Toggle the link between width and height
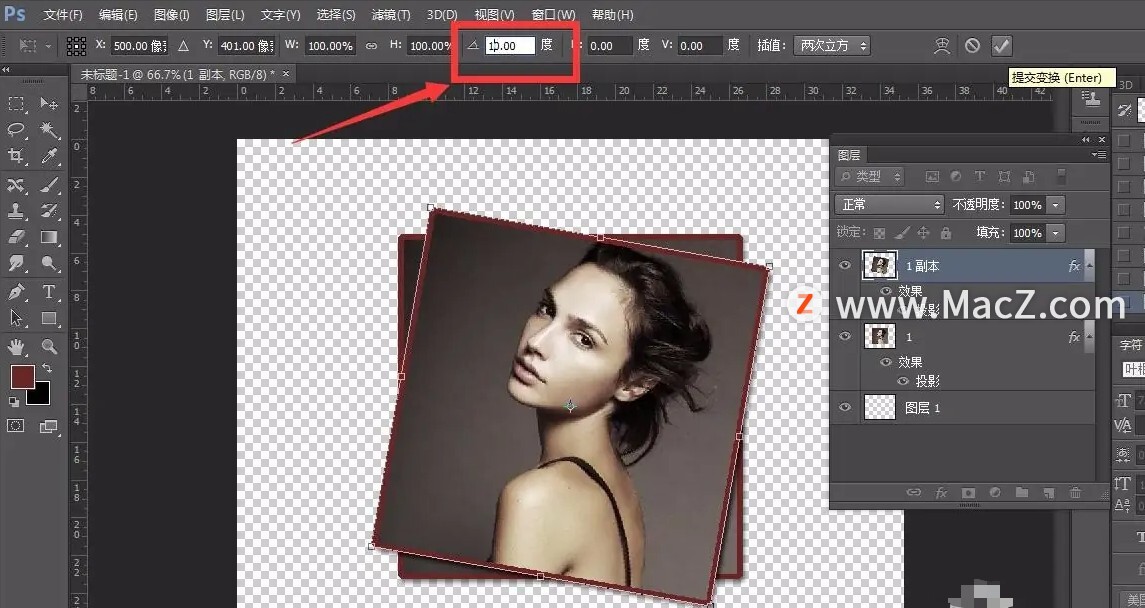1145x608 pixels. point(371,46)
